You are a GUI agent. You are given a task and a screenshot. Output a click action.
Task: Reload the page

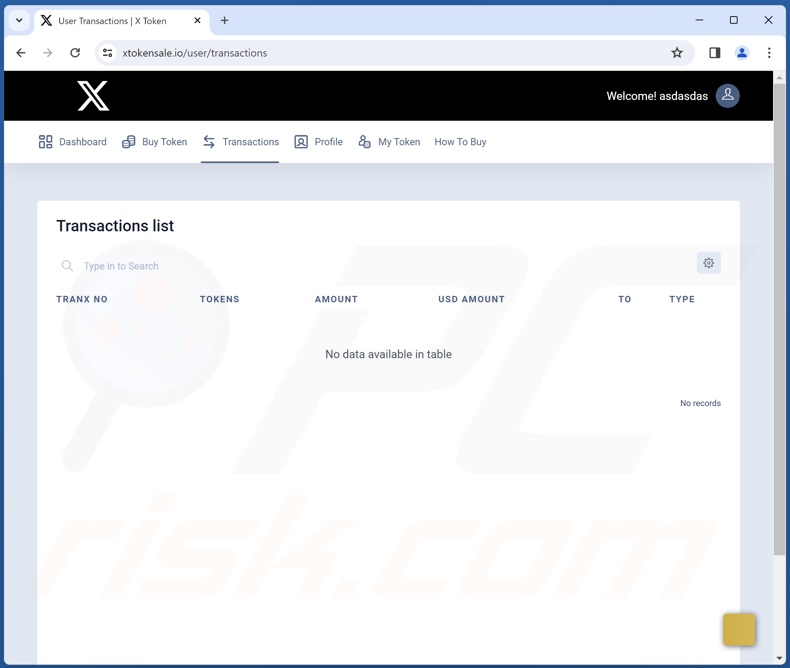tap(75, 53)
